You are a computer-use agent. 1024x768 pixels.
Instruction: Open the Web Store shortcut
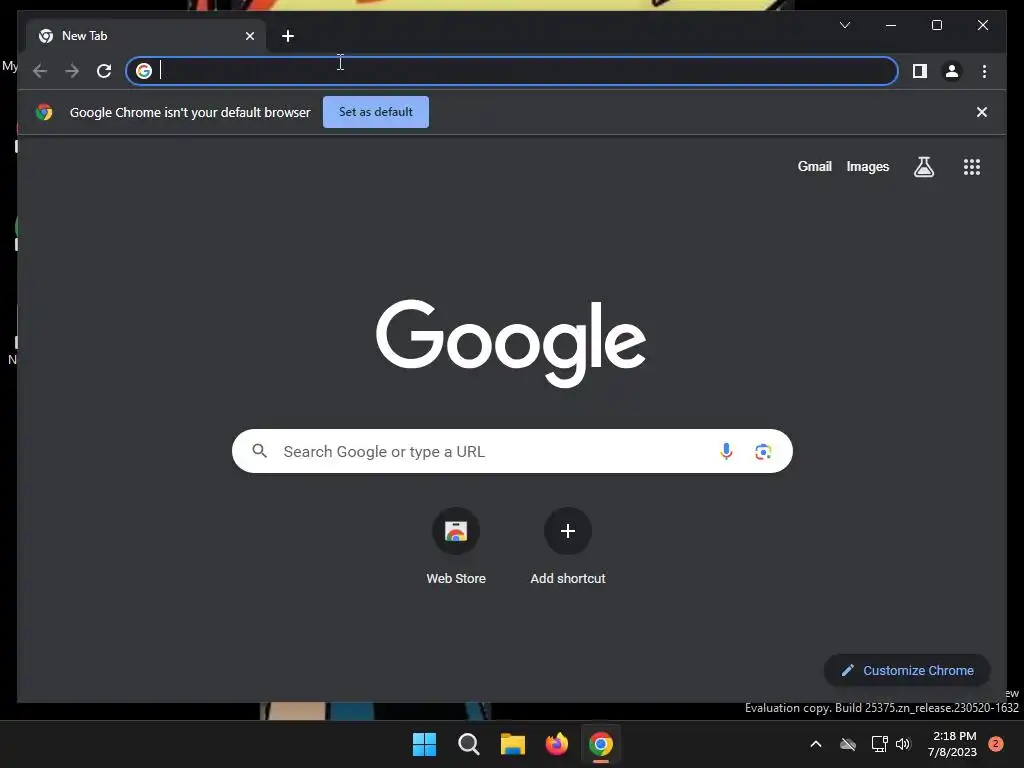(456, 546)
